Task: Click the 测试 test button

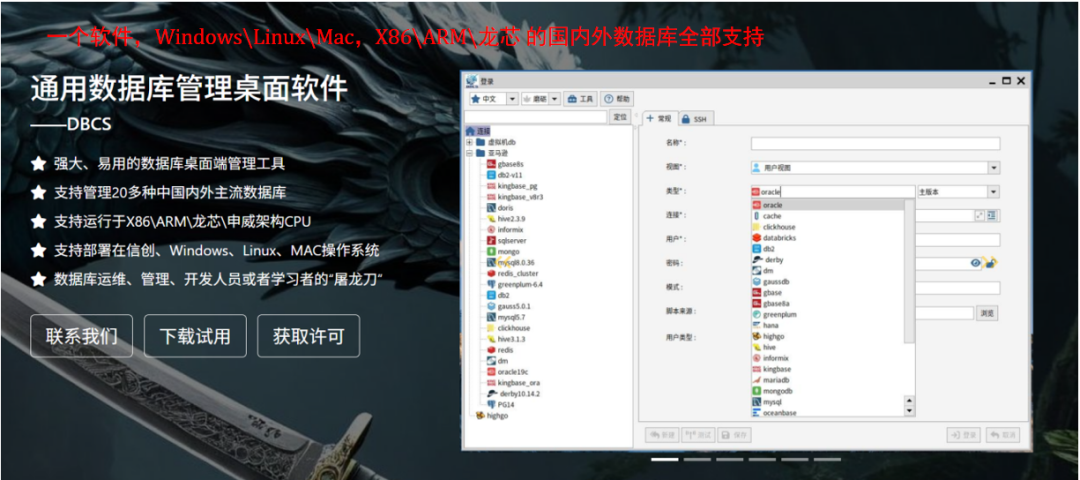Action: pos(698,435)
